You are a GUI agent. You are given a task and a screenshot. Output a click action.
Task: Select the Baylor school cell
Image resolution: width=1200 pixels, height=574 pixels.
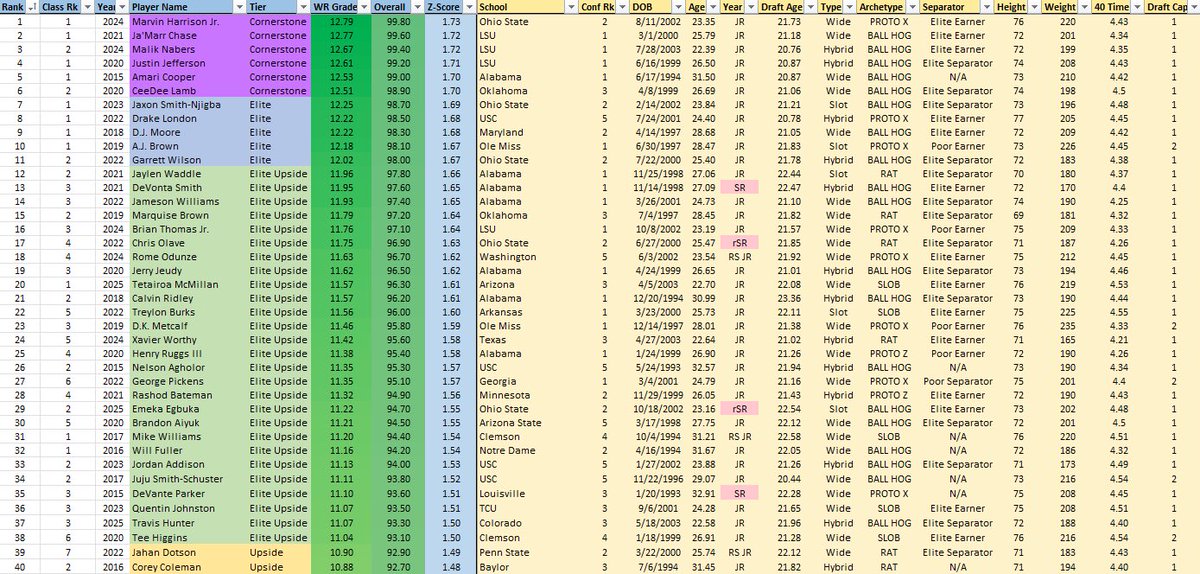click(x=526, y=567)
